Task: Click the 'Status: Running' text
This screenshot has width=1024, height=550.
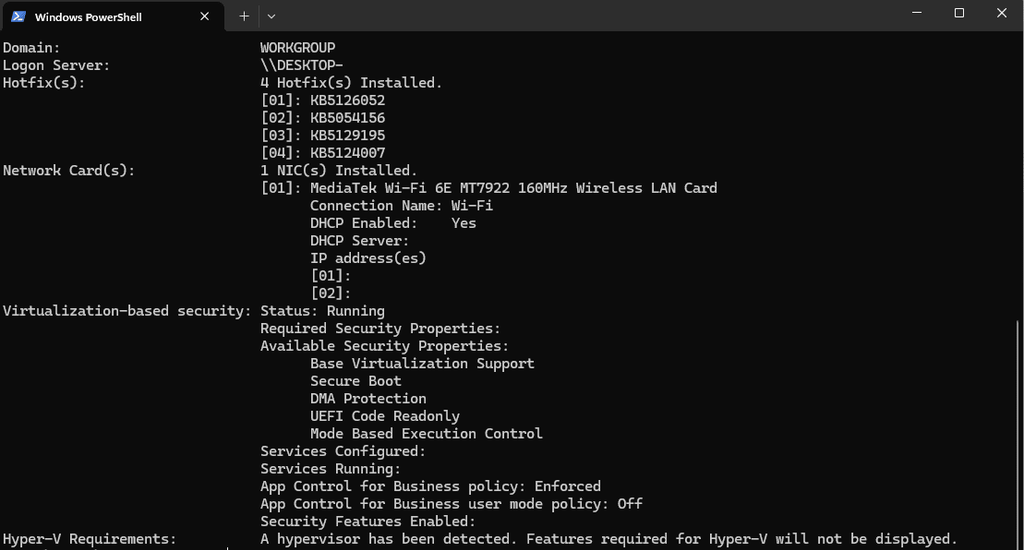Action: 323,311
